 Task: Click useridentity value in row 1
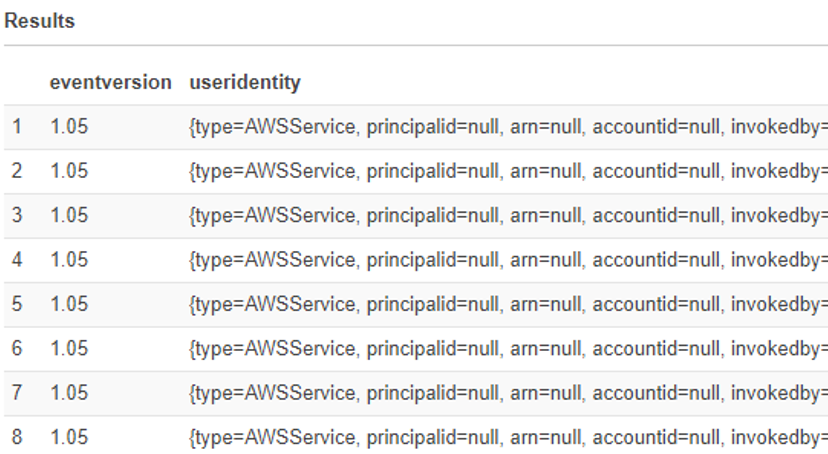pos(509,127)
